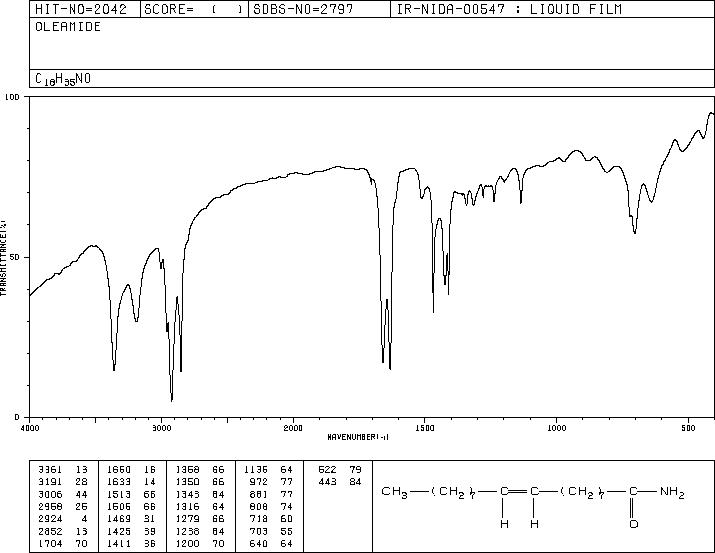Click the 4000 label on wavenumber axis
This screenshot has width=715, height=553.
click(x=30, y=428)
